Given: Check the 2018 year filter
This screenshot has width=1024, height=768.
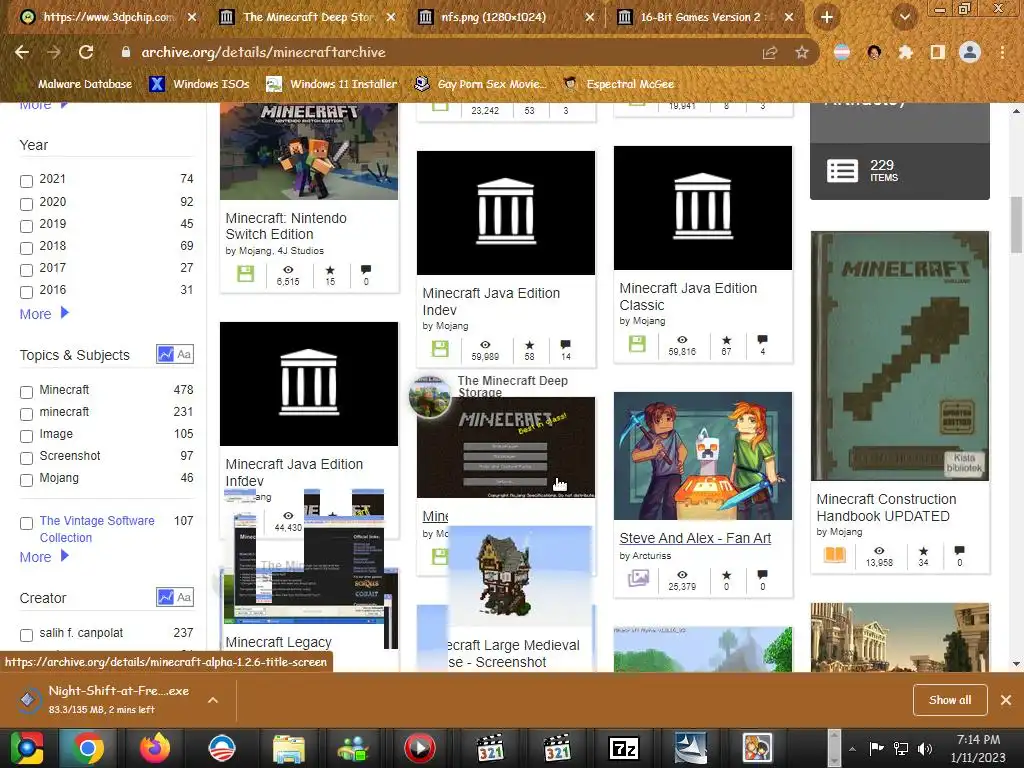Looking at the screenshot, I should click(26, 249).
